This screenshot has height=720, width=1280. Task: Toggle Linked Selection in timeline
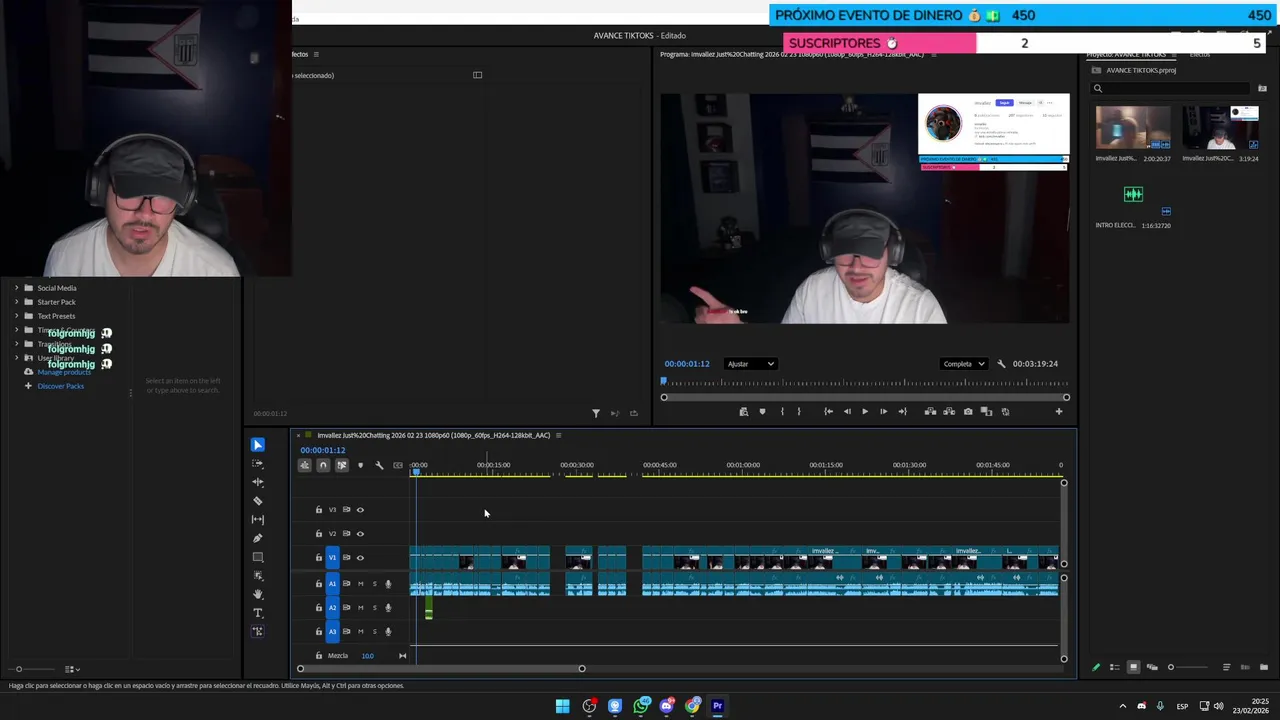click(x=342, y=465)
